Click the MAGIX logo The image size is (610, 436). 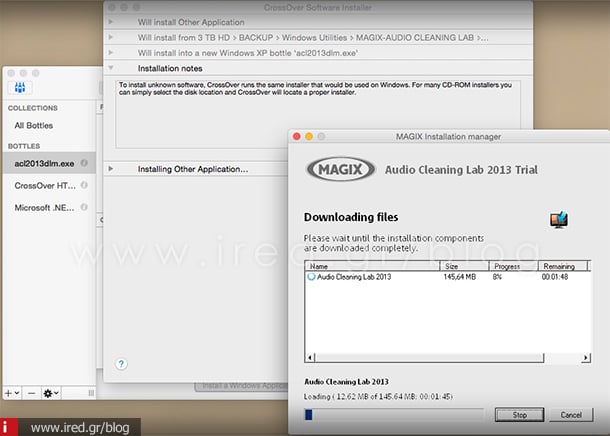[340, 169]
